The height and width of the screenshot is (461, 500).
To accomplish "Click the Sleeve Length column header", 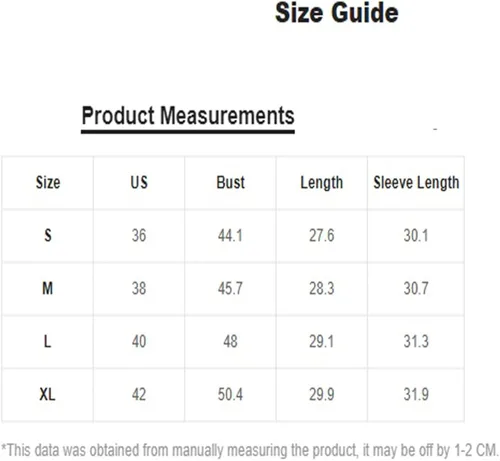I will (x=416, y=183).
